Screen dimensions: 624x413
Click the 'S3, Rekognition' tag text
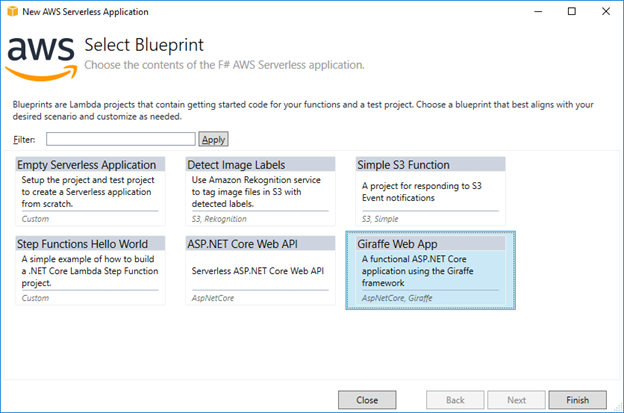pos(219,219)
